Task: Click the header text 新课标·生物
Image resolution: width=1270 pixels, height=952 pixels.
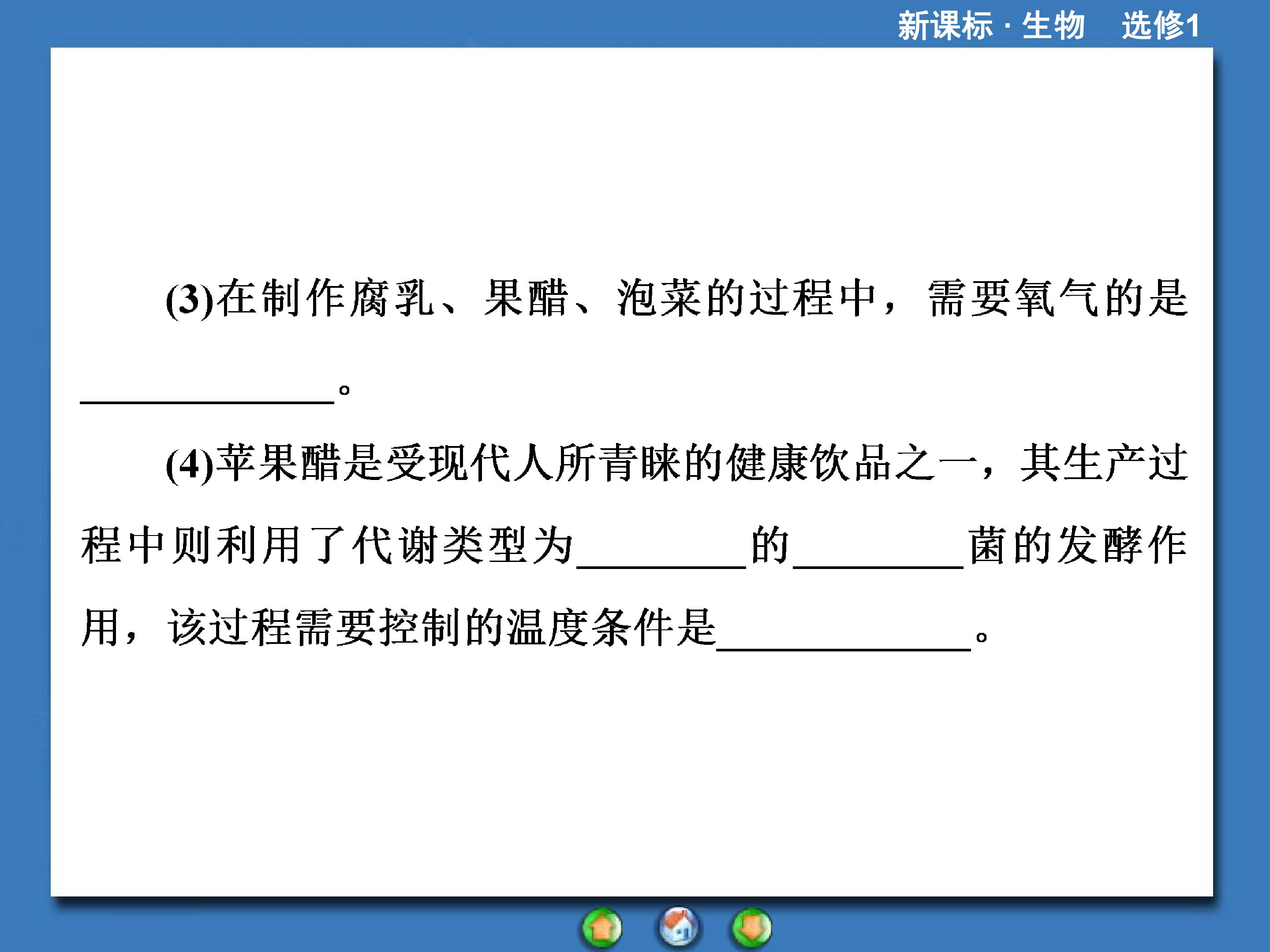Action: (991, 26)
